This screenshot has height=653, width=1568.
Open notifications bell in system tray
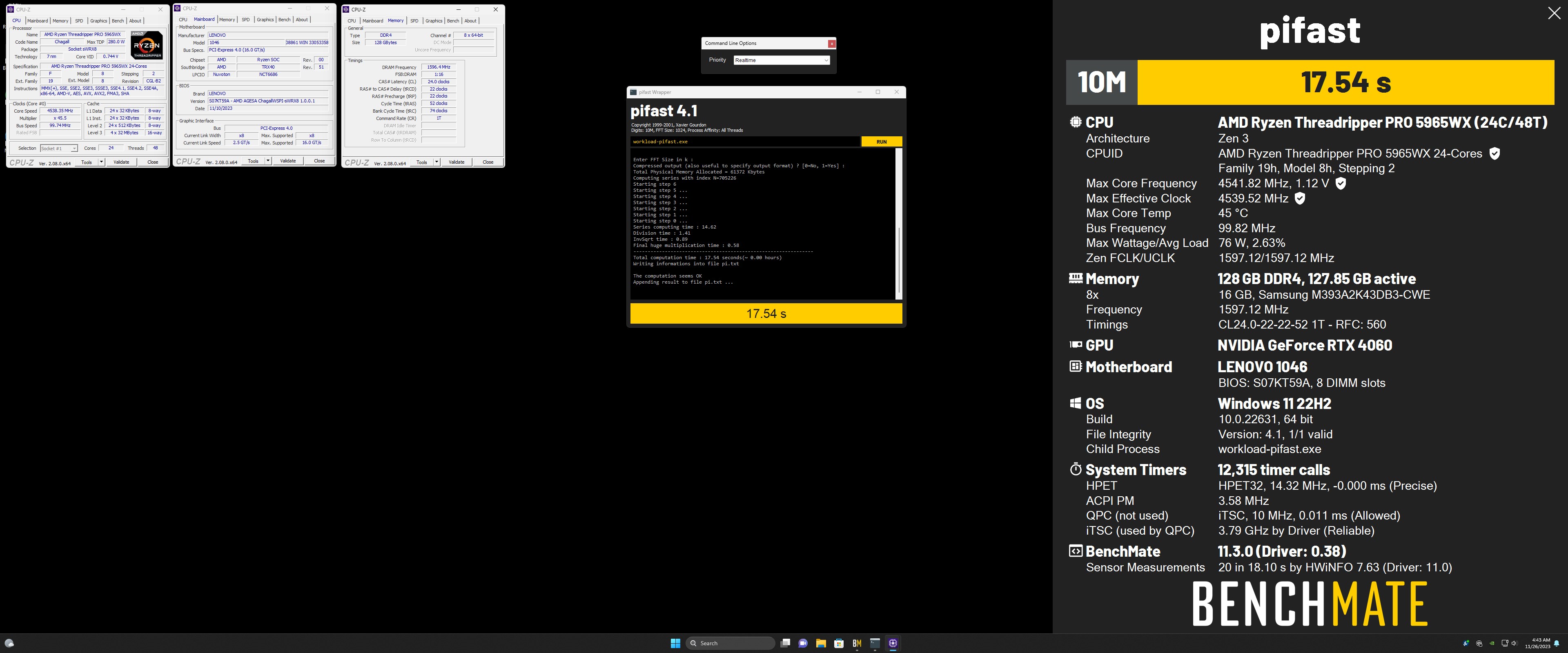pos(1557,643)
